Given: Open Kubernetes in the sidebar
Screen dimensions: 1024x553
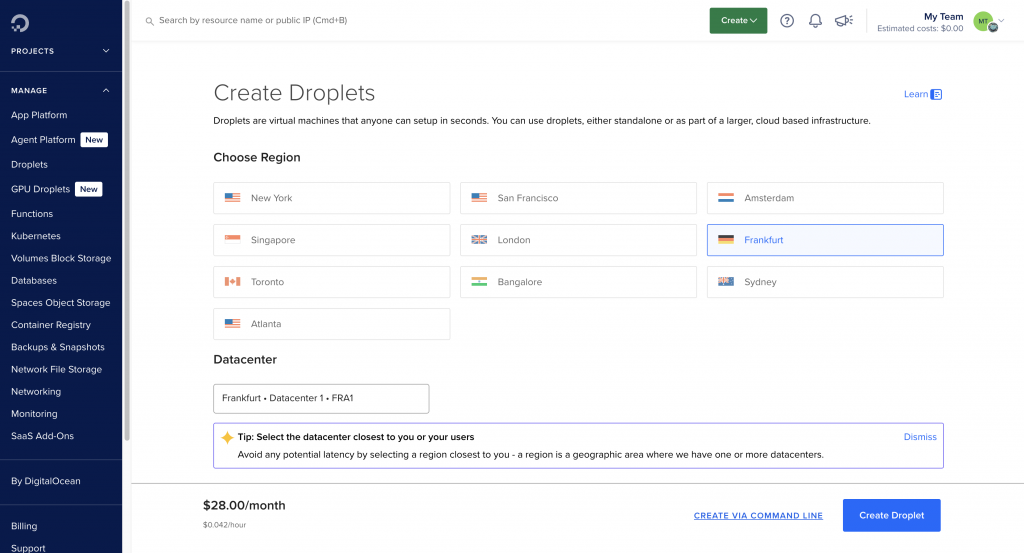Looking at the screenshot, I should [36, 236].
